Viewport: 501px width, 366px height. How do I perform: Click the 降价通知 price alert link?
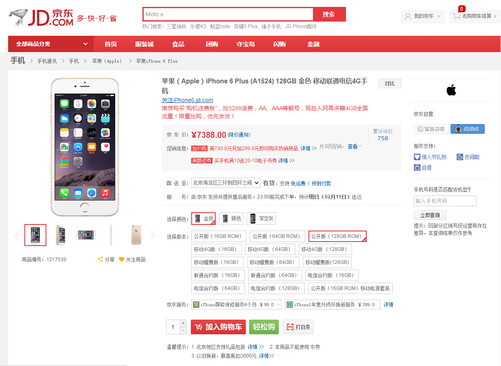[239, 135]
